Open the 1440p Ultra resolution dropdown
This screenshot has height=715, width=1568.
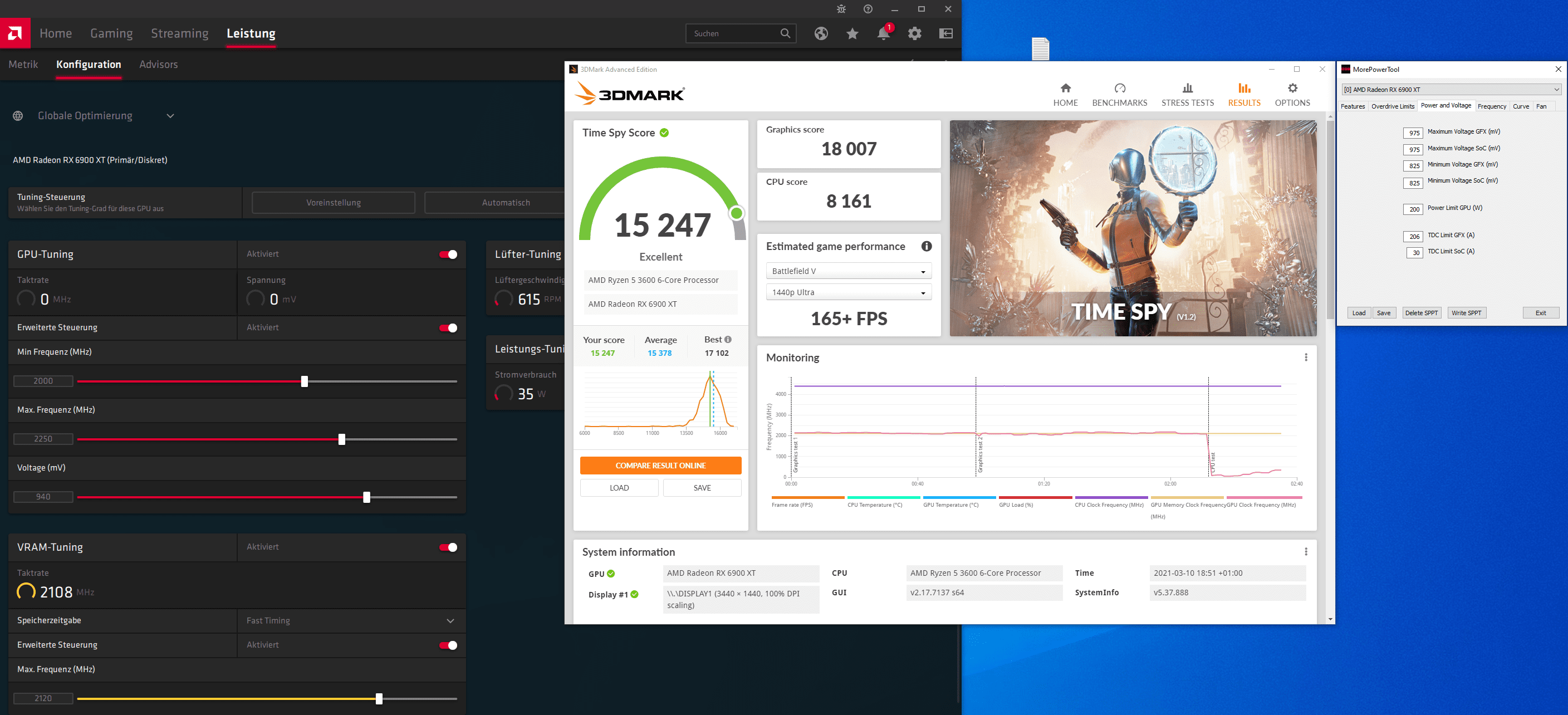click(849, 292)
